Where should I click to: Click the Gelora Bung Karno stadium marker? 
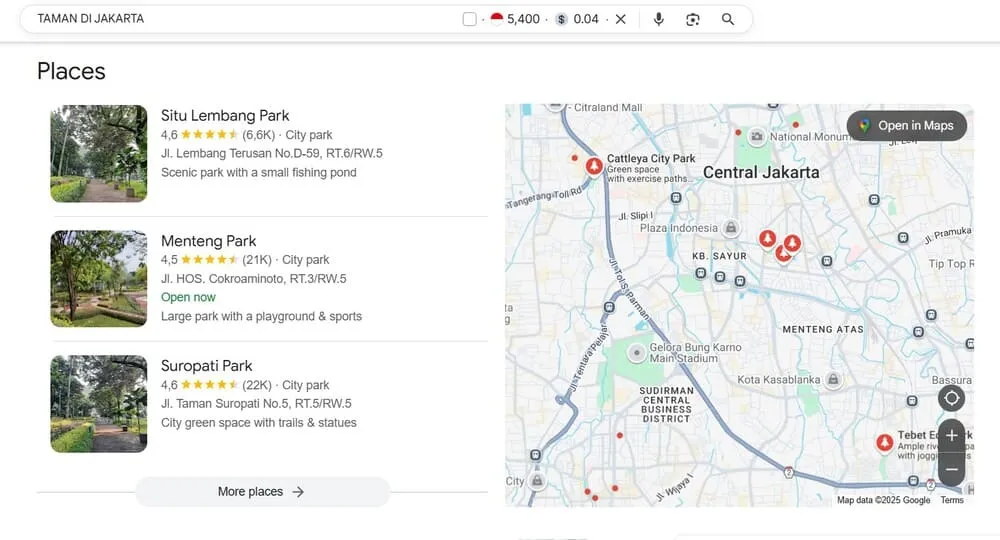(x=636, y=353)
